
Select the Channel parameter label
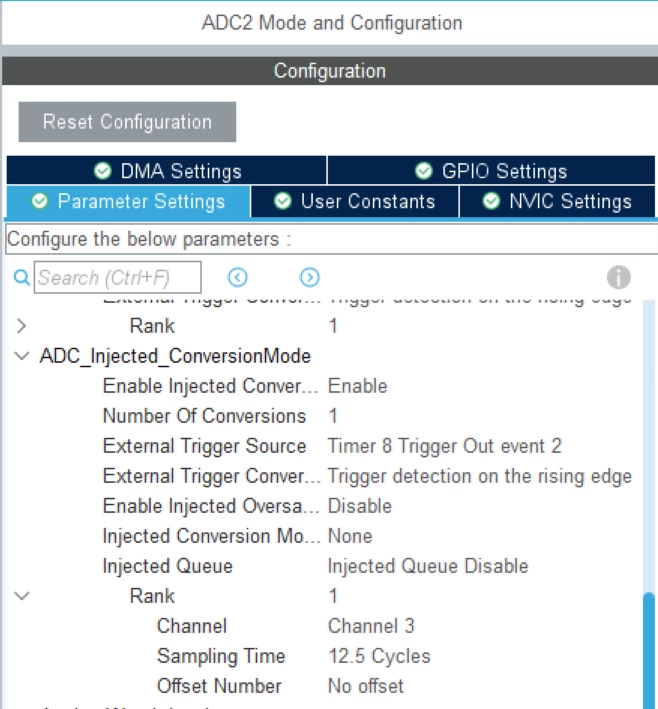[x=192, y=626]
